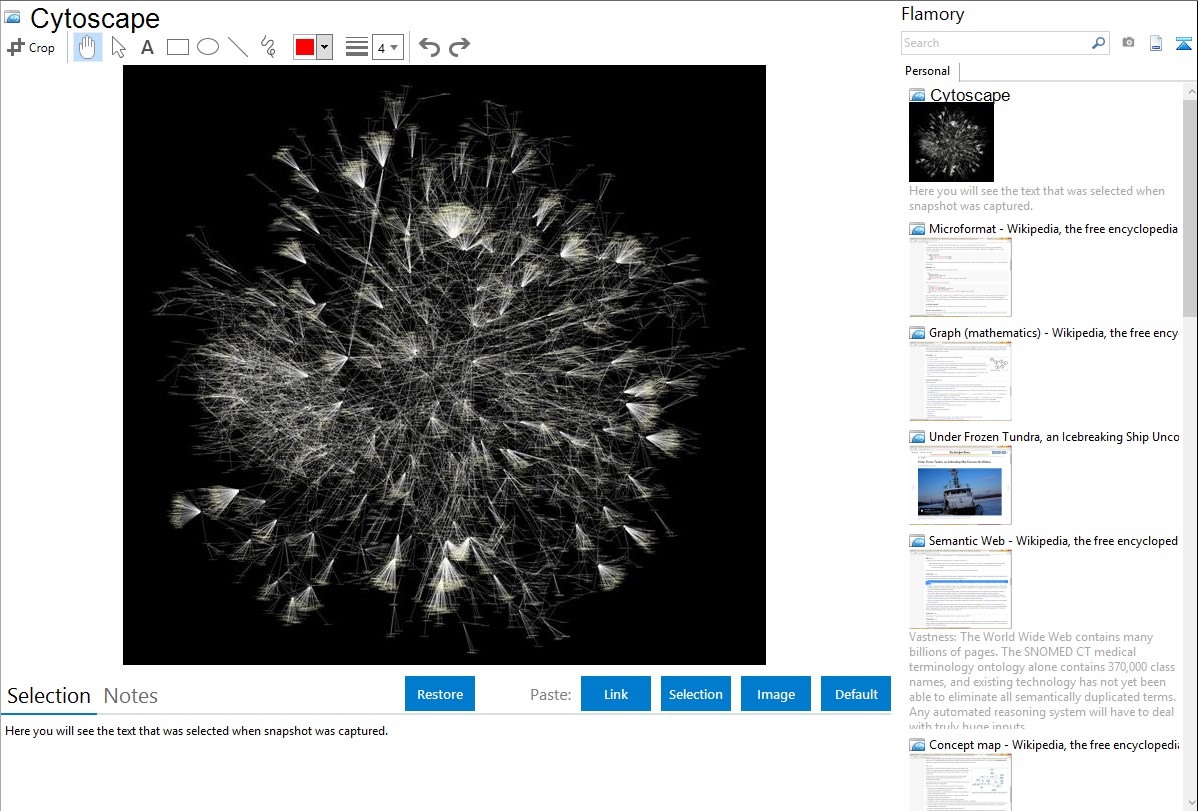Click the magnifier search icon
This screenshot has width=1198, height=811.
1098,43
